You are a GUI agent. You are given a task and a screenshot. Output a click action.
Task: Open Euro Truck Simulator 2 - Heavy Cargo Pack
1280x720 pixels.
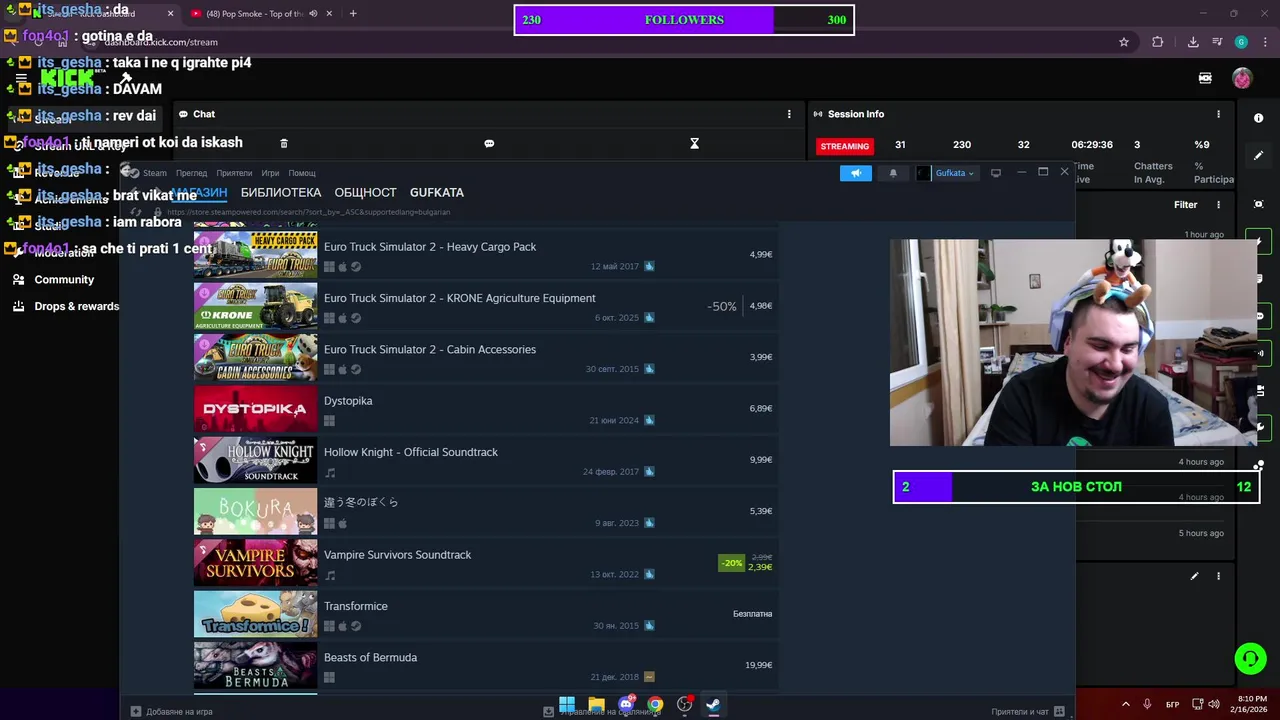[485, 255]
